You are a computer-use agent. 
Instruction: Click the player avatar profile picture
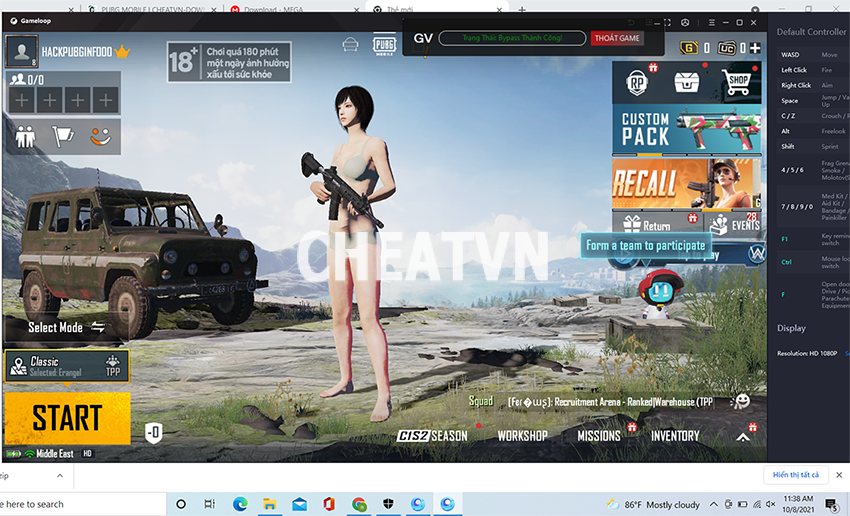click(21, 50)
